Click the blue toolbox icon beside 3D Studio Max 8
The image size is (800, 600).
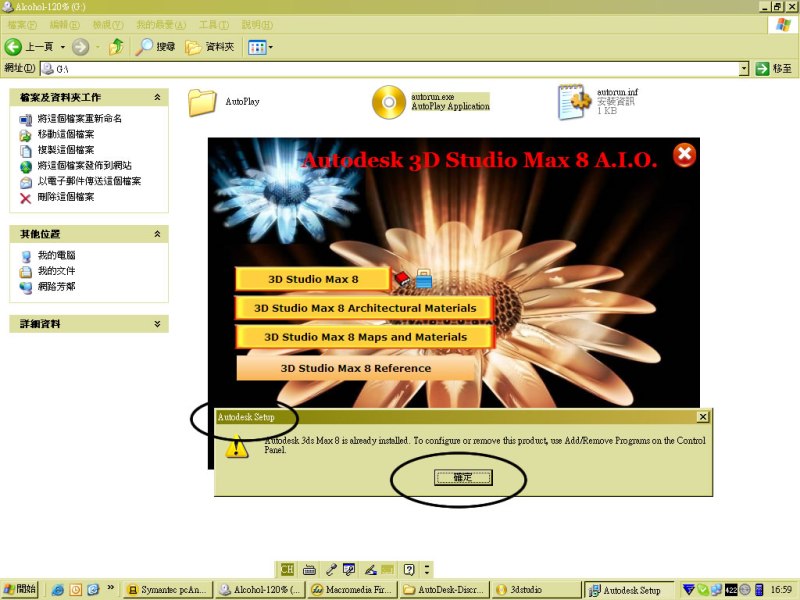(423, 279)
